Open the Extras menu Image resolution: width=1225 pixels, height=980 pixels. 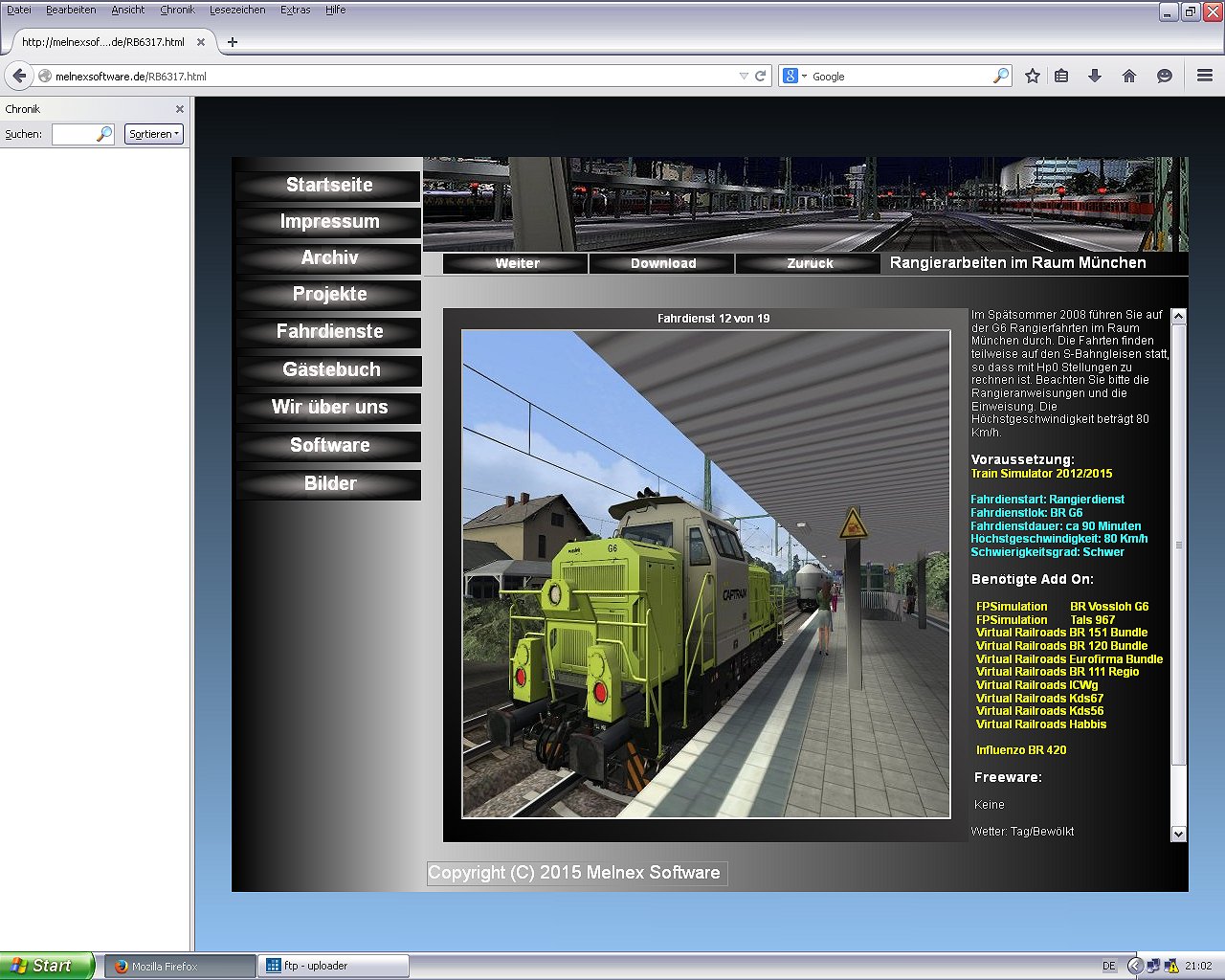[296, 10]
